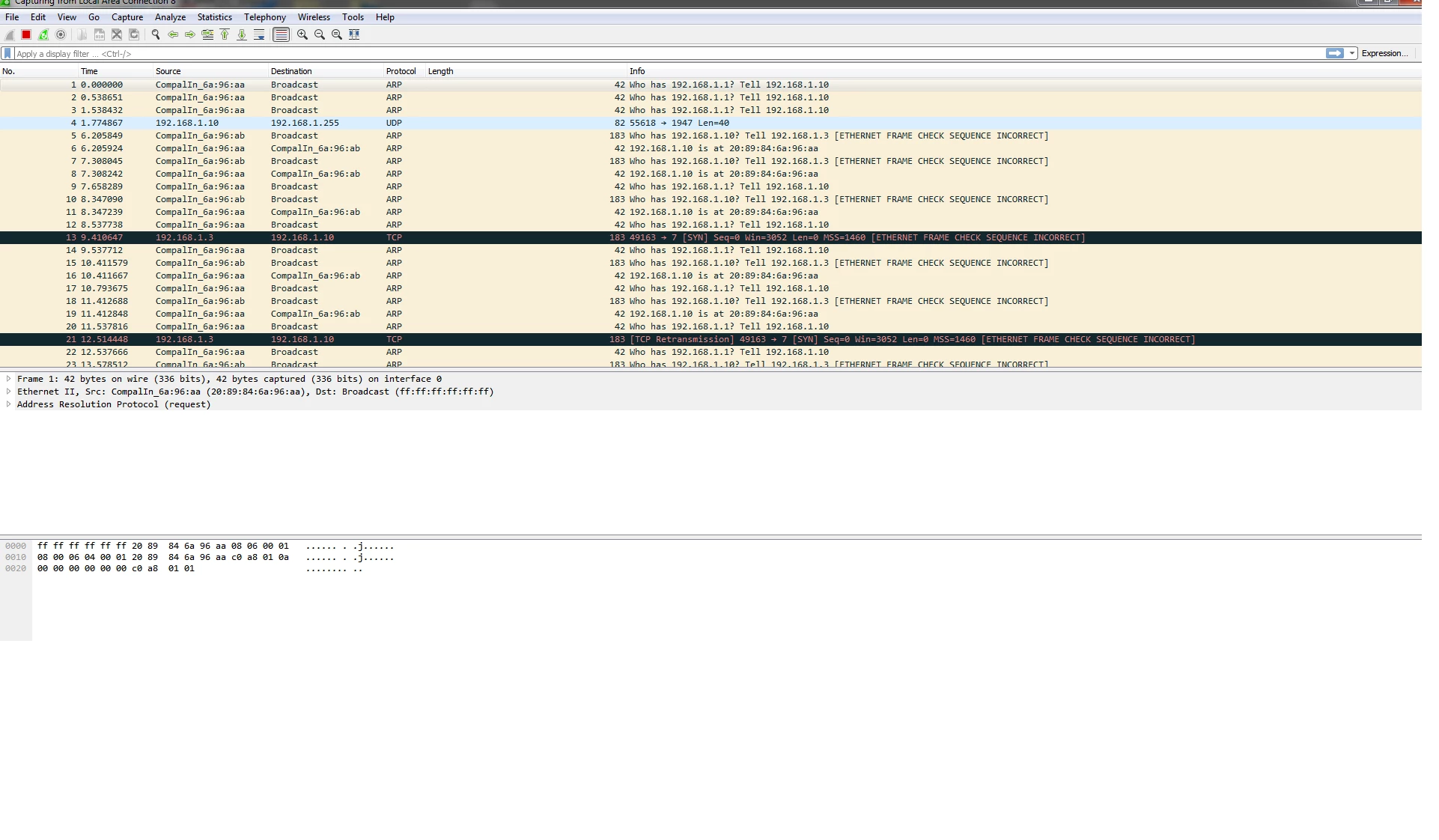
Task: Select packet 6 ARP reply row
Action: tap(711, 148)
